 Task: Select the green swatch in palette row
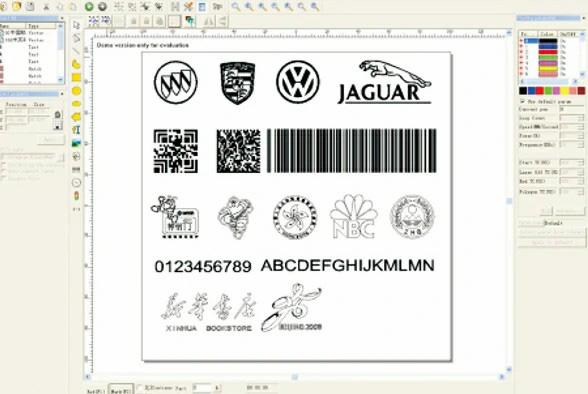[548, 91]
